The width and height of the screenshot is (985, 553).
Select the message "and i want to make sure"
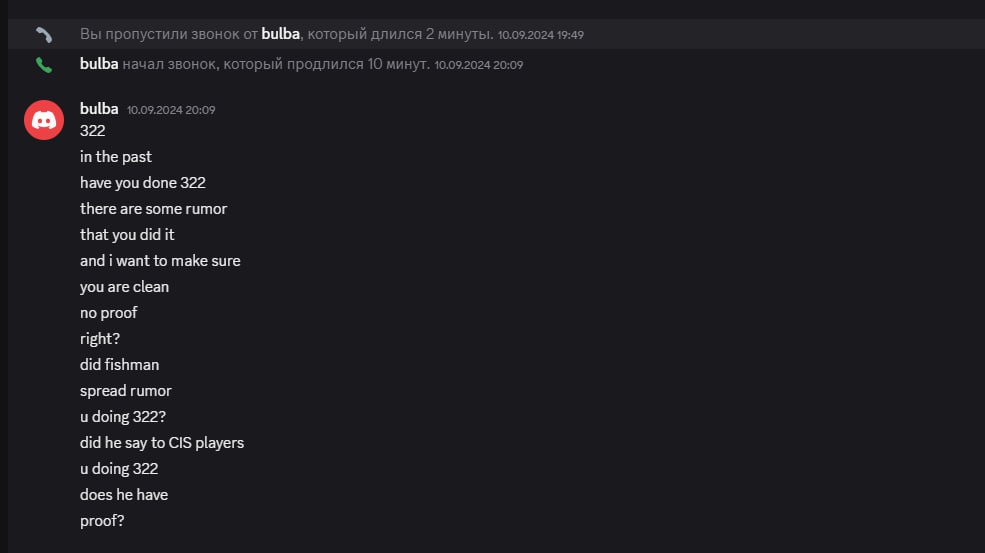(x=160, y=261)
